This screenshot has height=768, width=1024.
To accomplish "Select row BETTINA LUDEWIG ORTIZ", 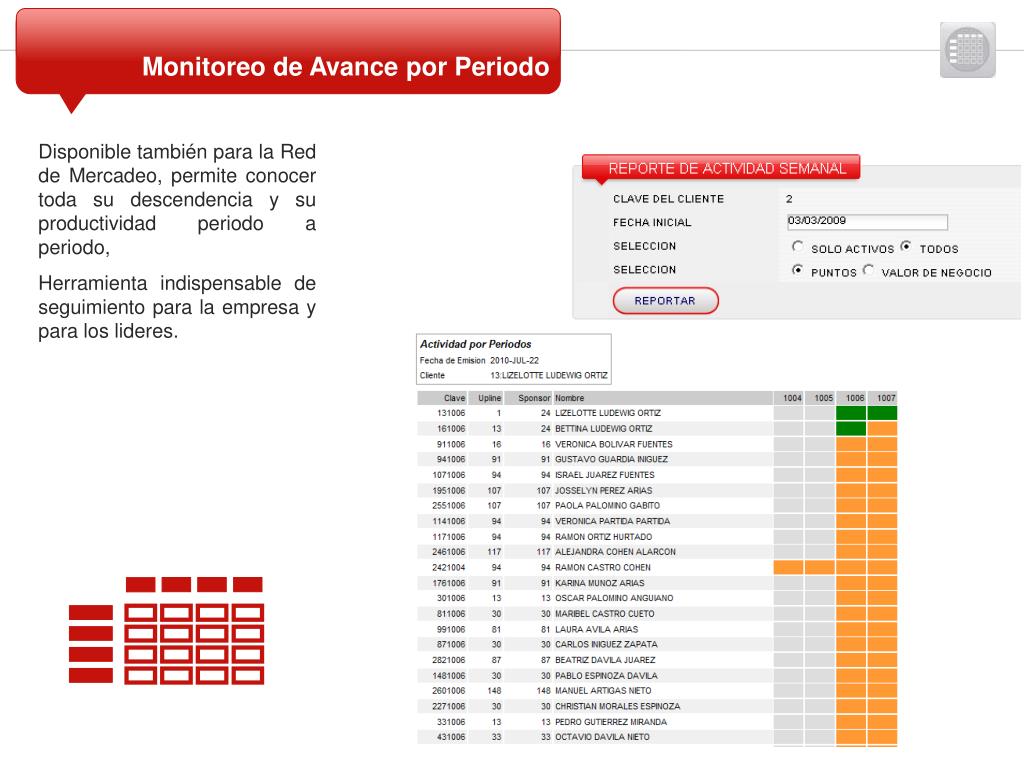I will 657,428.
